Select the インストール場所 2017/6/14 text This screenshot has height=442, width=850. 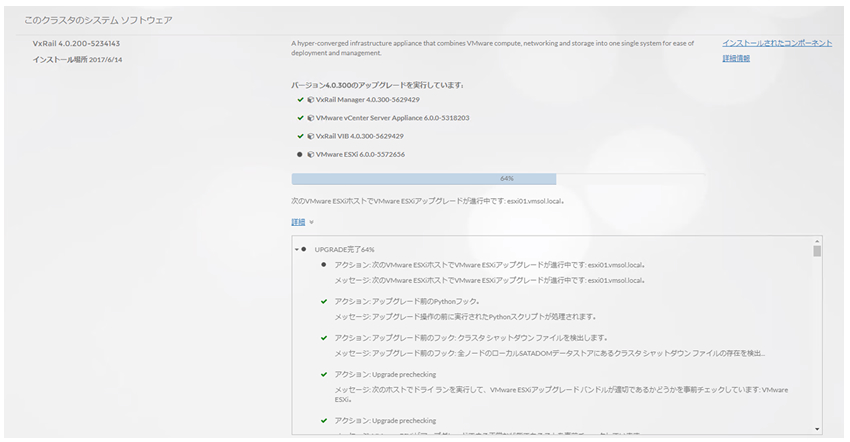click(78, 60)
